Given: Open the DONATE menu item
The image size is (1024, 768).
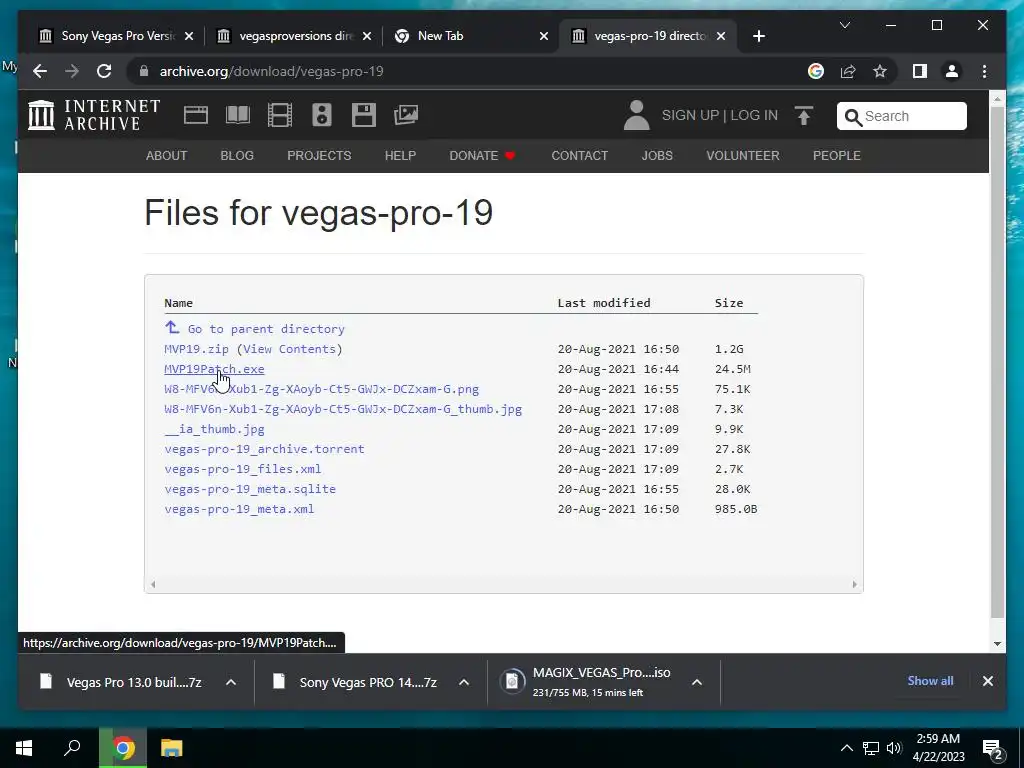Looking at the screenshot, I should 482,155.
